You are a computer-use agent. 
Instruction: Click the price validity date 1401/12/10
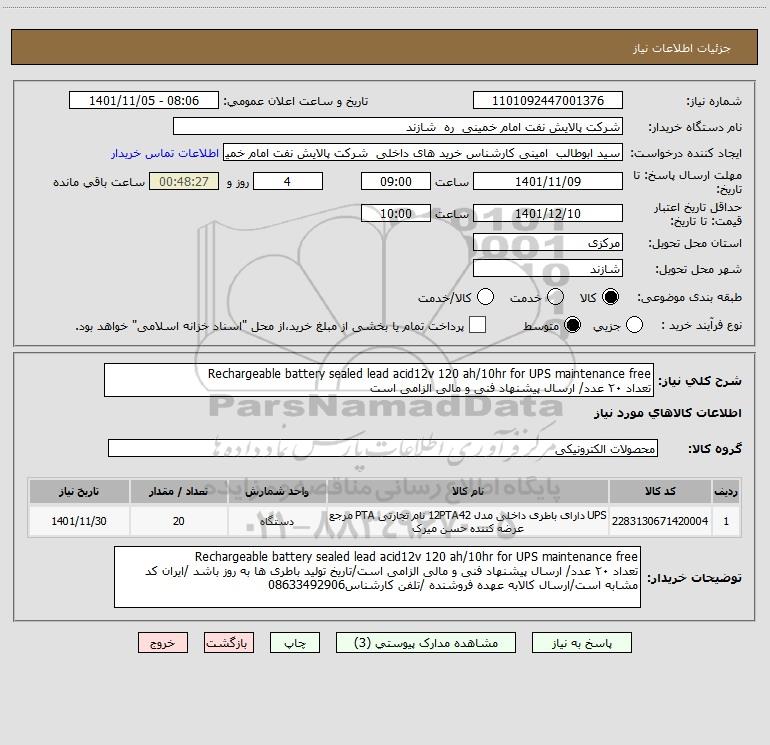coord(548,213)
